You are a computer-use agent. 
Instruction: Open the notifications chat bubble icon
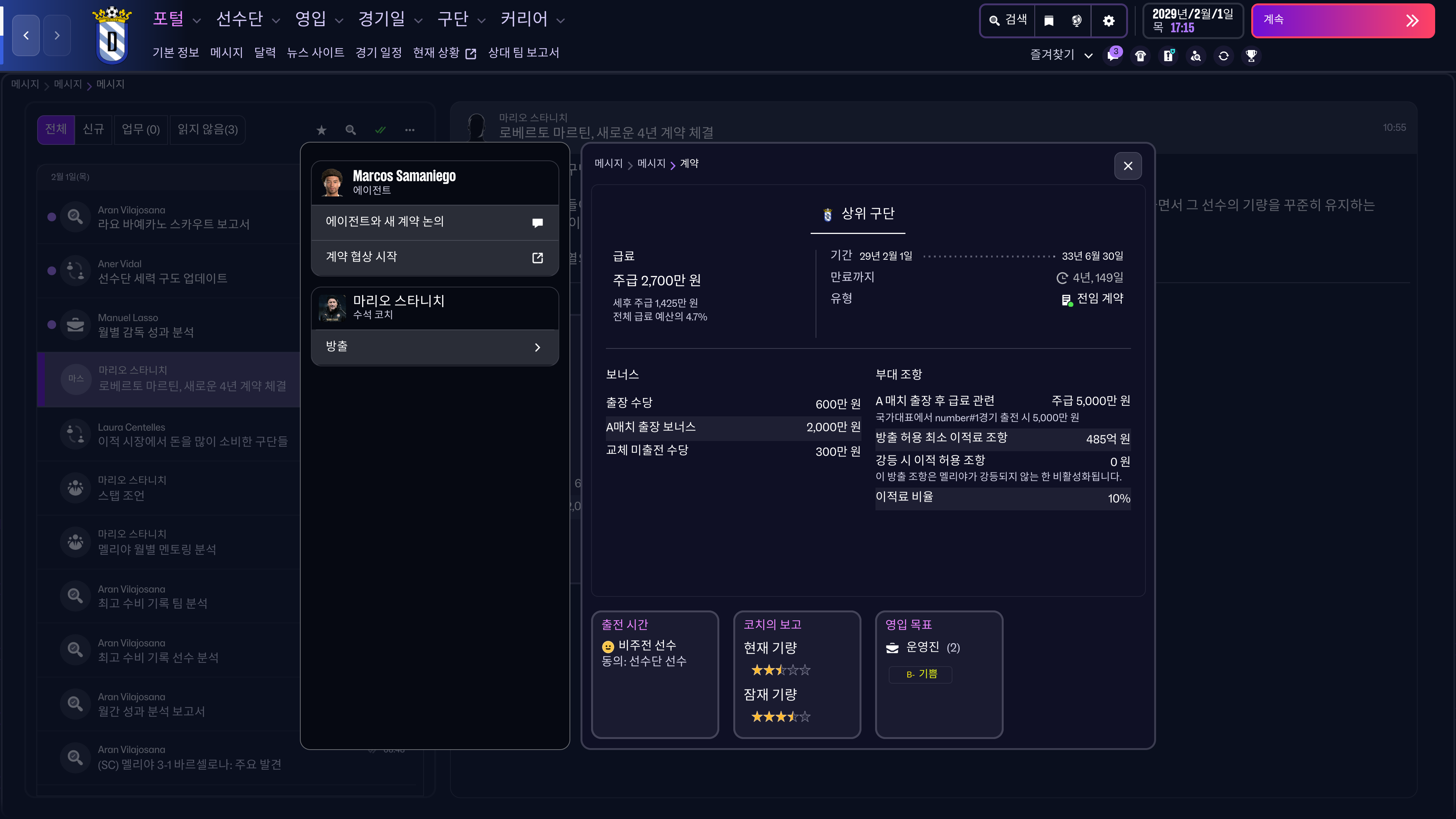click(x=1113, y=55)
